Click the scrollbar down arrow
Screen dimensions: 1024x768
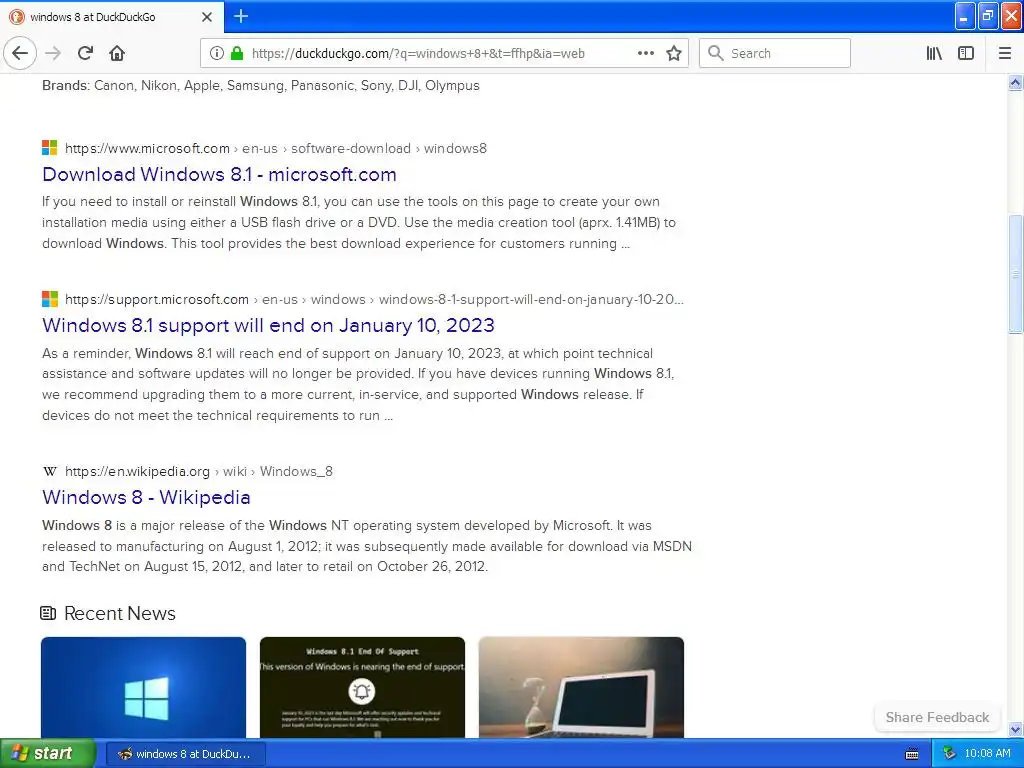pos(1016,729)
